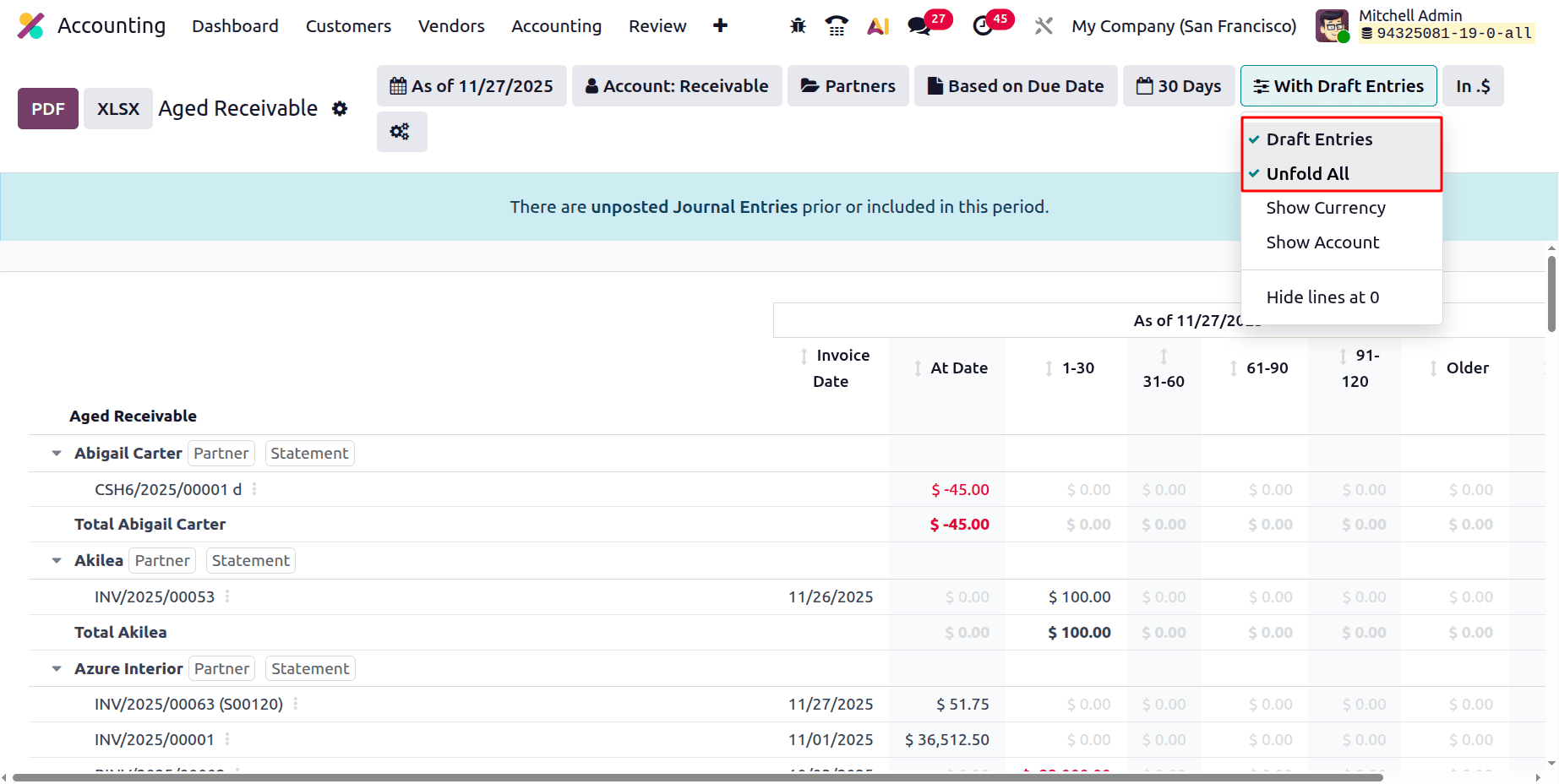Open activities clock with 45 badge
This screenshot has height=784, width=1559.
click(x=983, y=26)
